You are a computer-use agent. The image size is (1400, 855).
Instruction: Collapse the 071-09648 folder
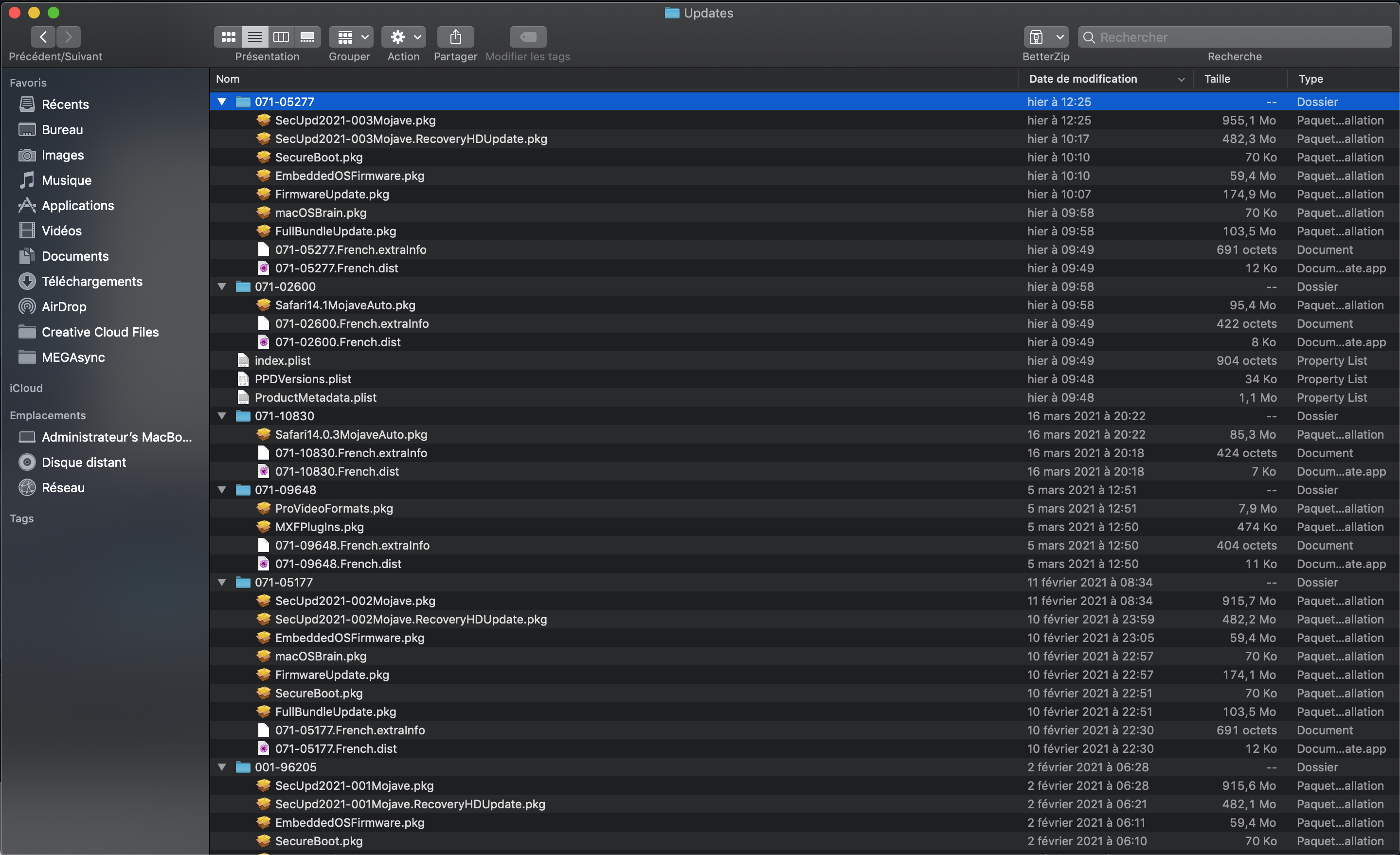[x=222, y=490]
